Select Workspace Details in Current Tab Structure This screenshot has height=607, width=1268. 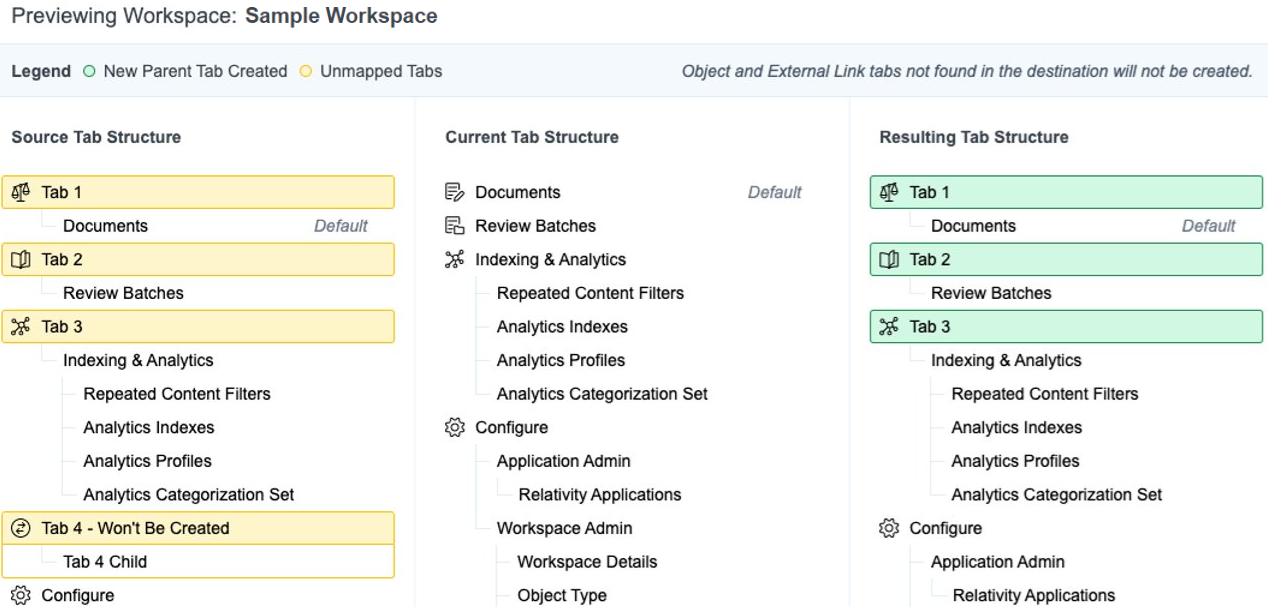pos(588,562)
